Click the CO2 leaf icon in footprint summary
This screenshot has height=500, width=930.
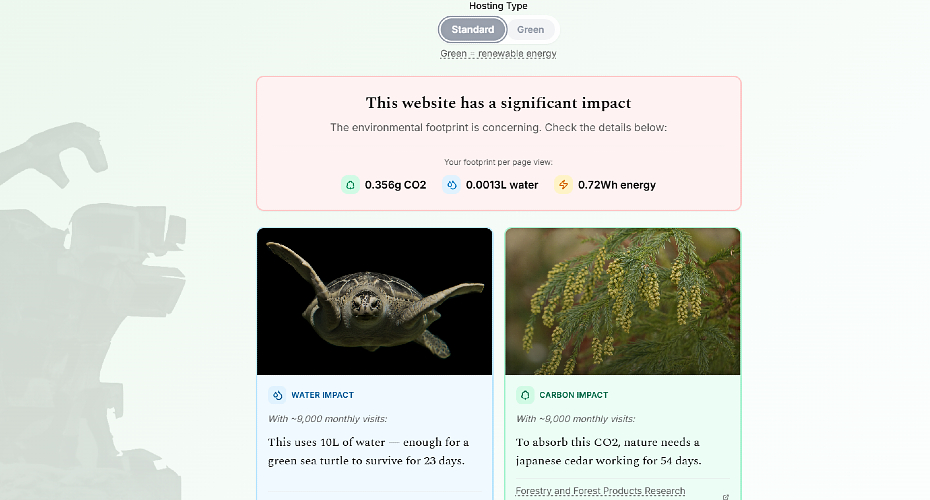[350, 185]
